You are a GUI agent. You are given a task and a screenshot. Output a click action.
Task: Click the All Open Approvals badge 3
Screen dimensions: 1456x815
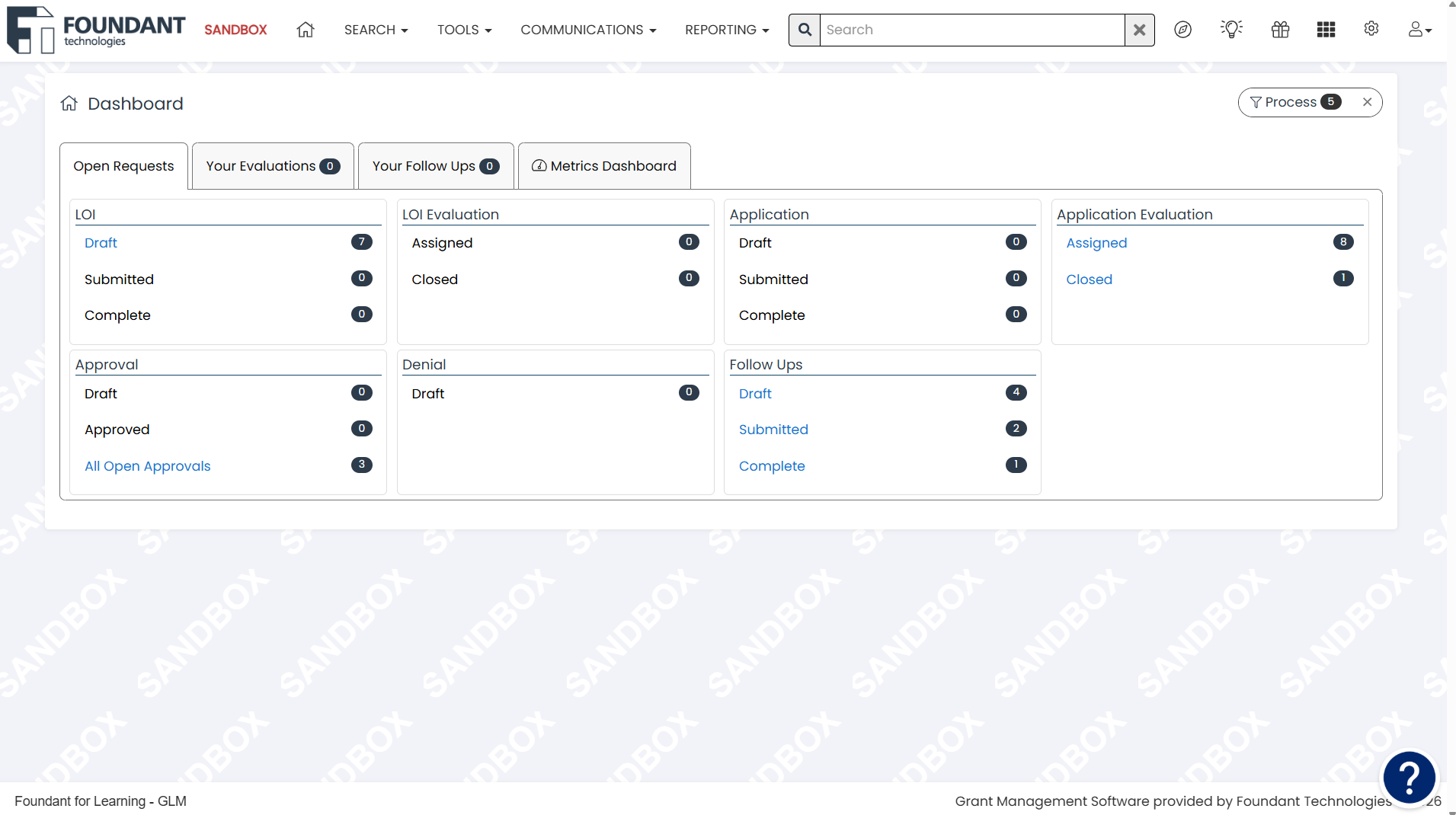[x=362, y=465]
